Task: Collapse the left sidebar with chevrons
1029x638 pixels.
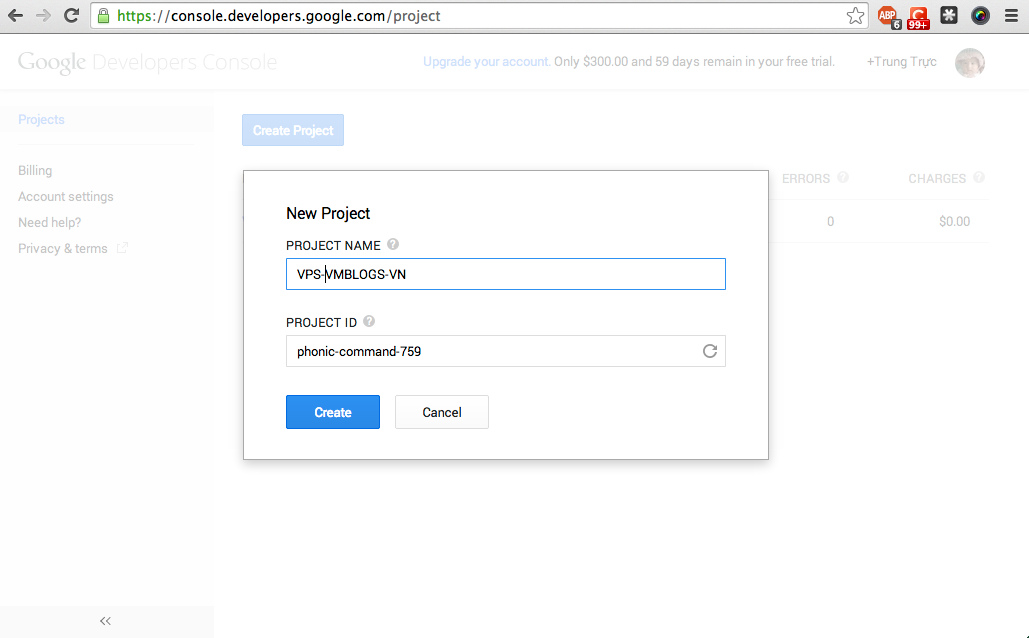Action: point(106,621)
